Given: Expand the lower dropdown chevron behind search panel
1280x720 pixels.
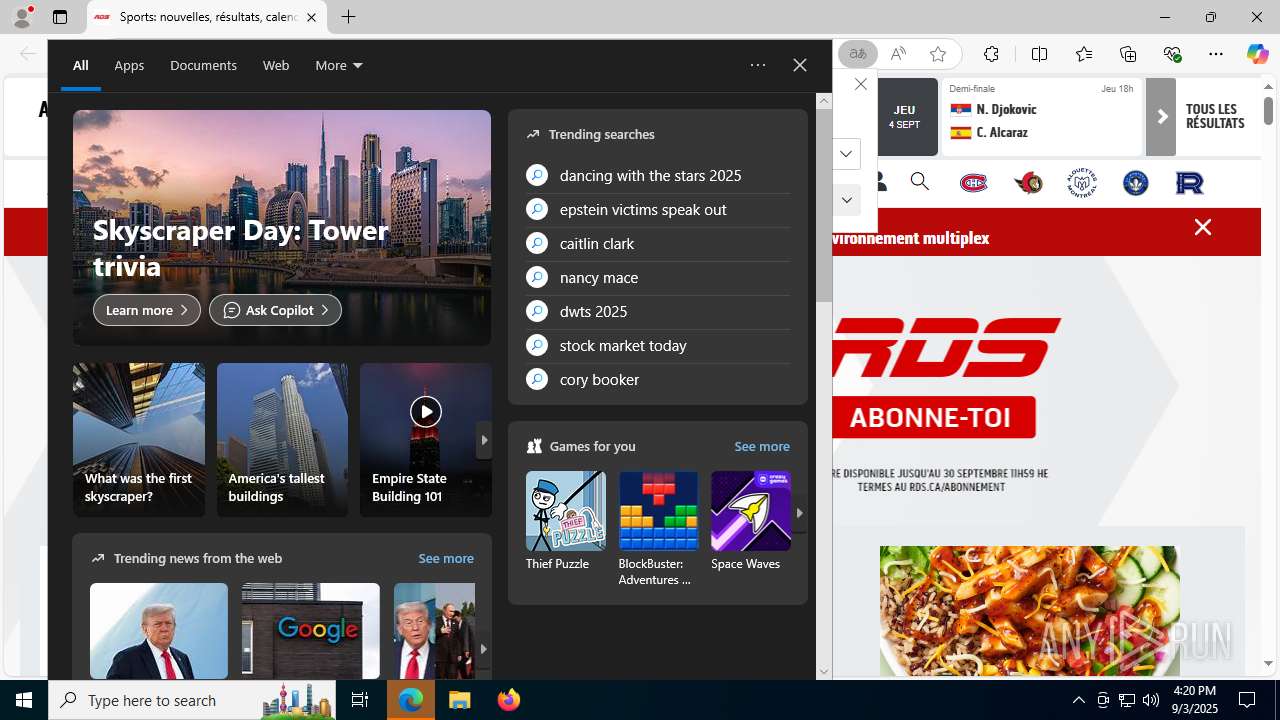Looking at the screenshot, I should [x=846, y=200].
